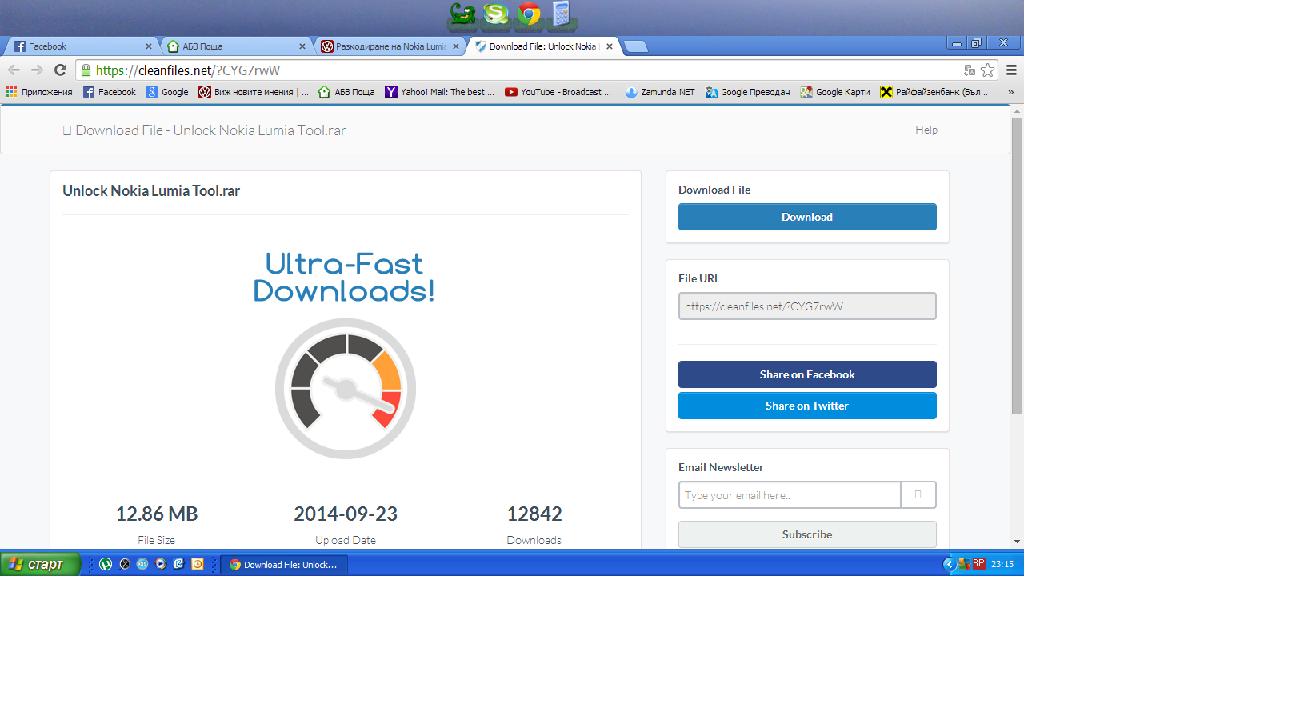Click Share on Twitter button
The image size is (1296, 728).
pyautogui.click(x=807, y=406)
